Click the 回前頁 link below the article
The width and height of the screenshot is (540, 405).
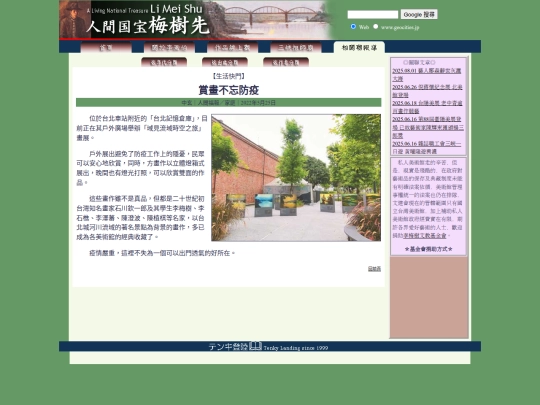point(374,269)
